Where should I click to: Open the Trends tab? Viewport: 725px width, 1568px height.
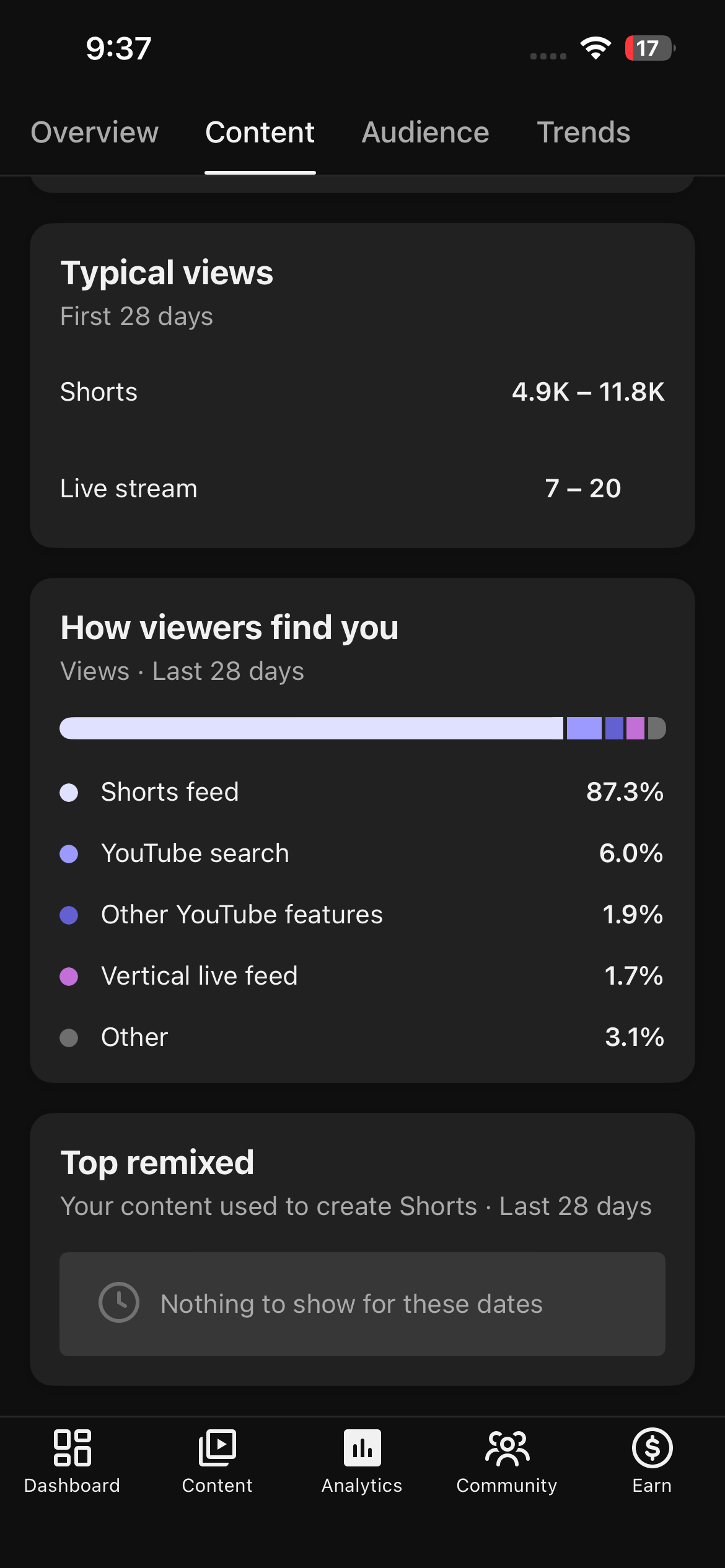[584, 133]
